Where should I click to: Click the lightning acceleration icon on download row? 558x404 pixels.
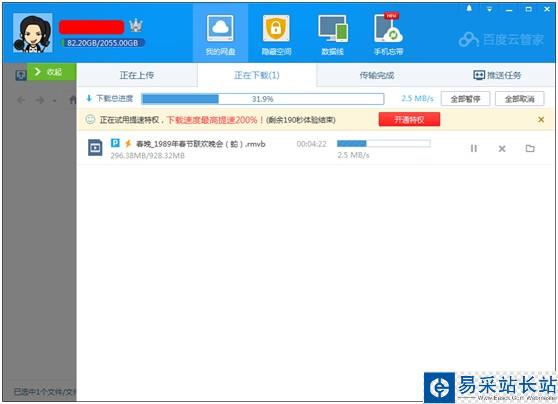pos(128,143)
